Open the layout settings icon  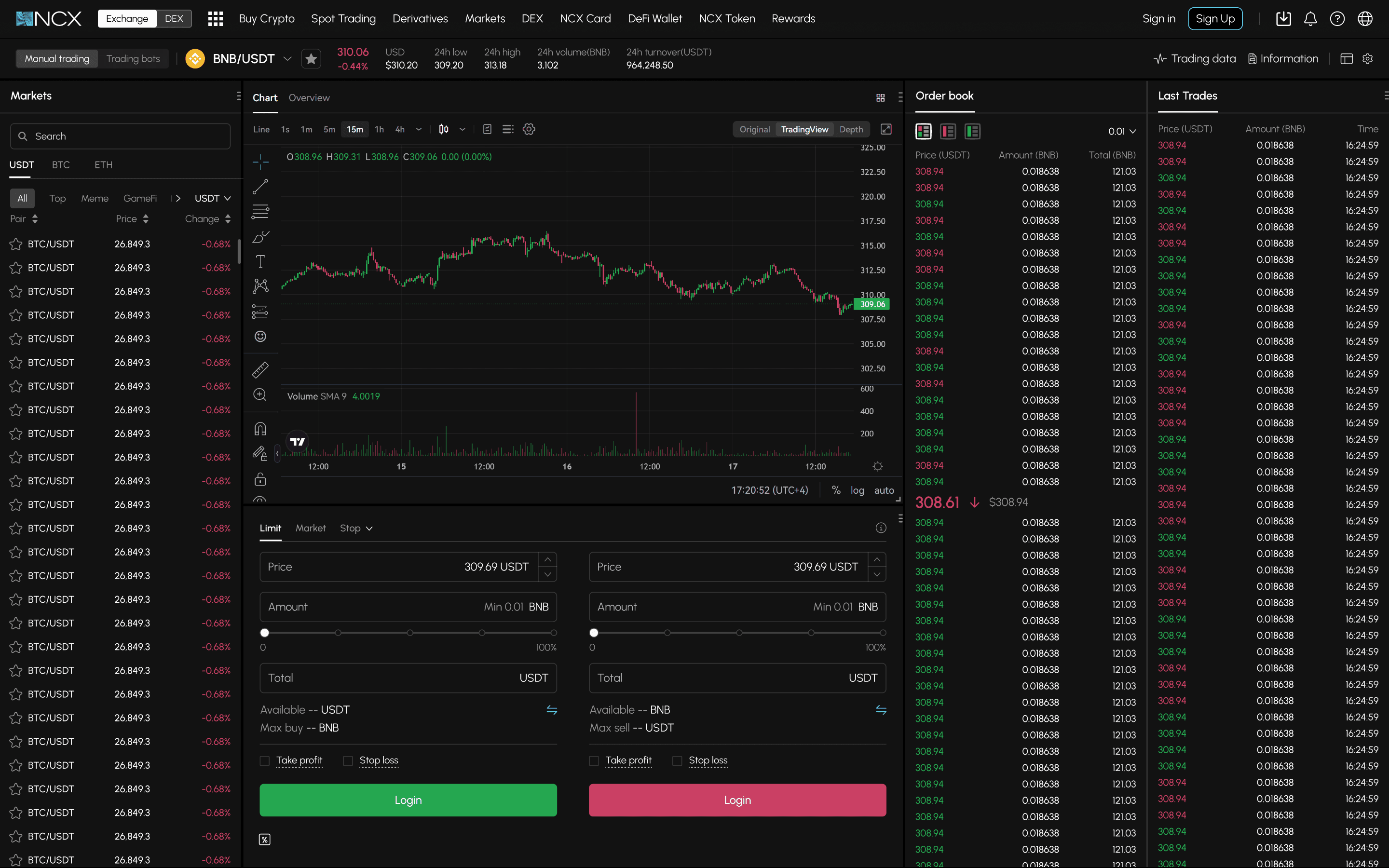tap(1347, 58)
